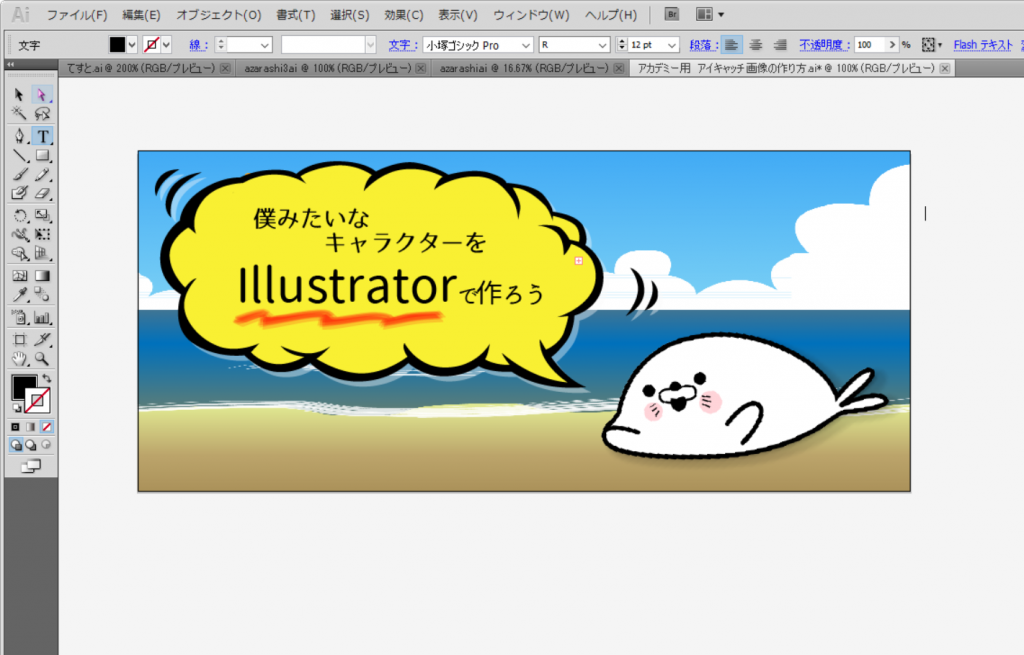Select the Artboard tool

[20, 339]
